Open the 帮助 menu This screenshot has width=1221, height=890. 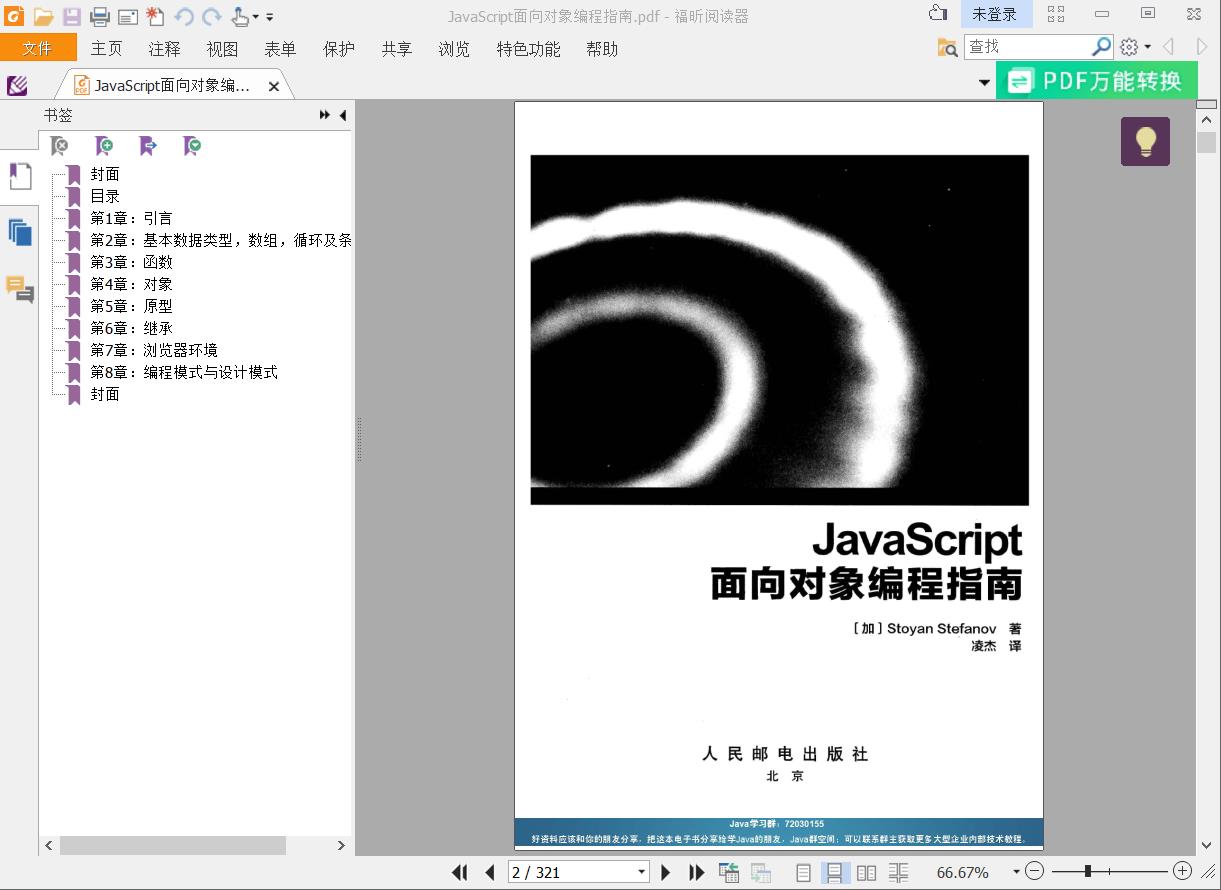click(602, 48)
